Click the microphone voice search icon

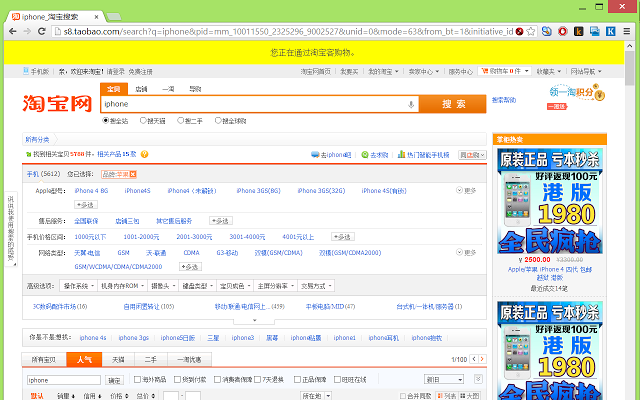[411, 104]
